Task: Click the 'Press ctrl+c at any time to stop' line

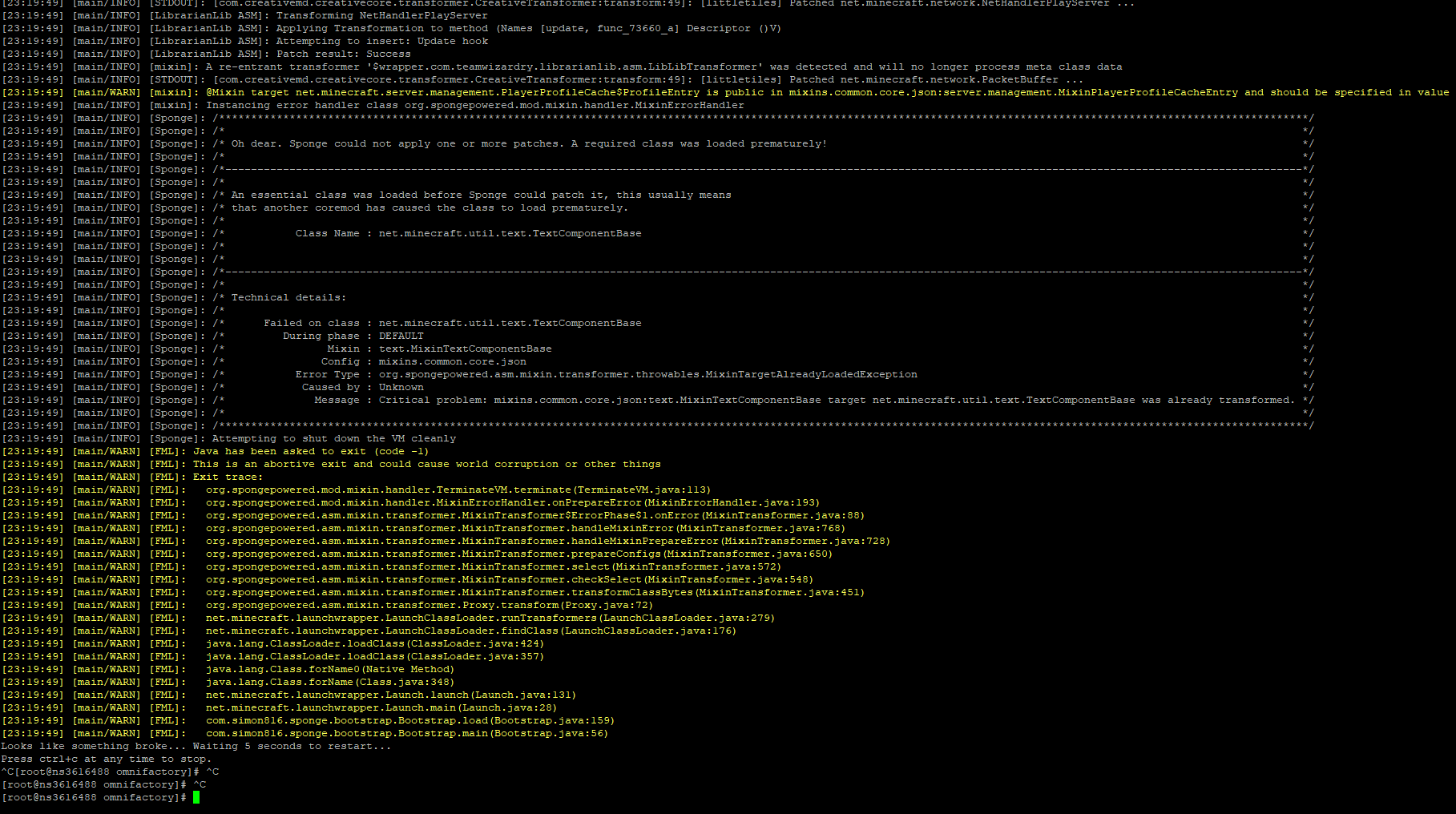Action: [107, 759]
